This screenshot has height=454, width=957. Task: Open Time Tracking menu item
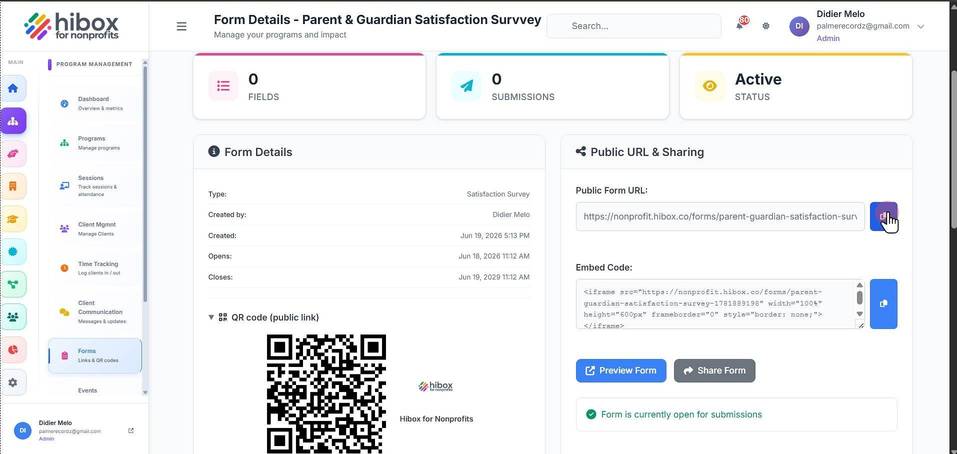(93, 268)
